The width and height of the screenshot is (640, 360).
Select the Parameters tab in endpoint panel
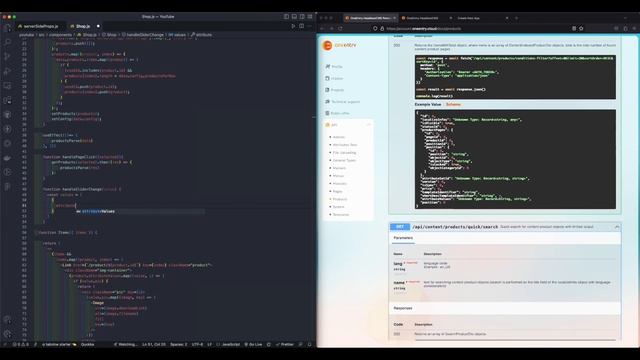pos(403,238)
